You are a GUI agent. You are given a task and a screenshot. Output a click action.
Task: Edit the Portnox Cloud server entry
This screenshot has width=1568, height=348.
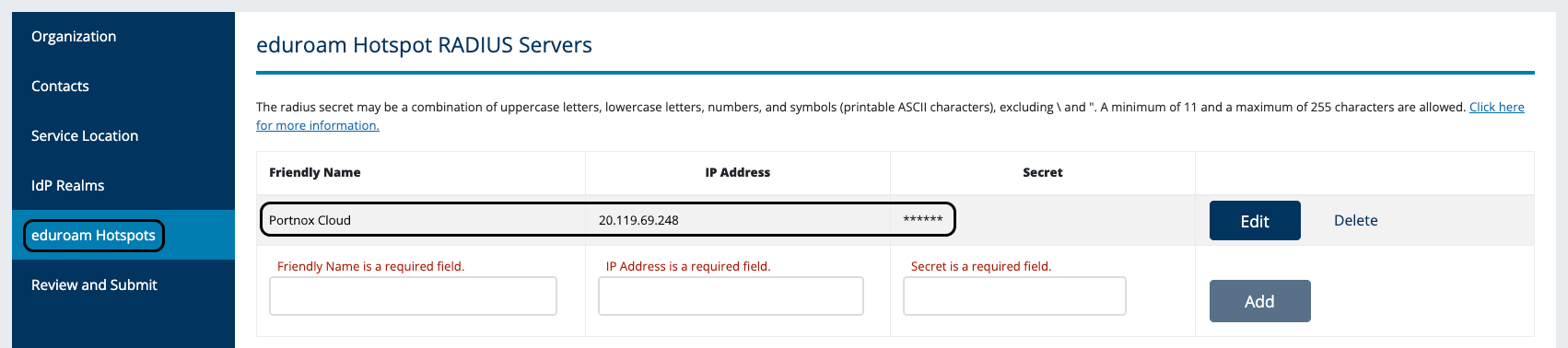coord(1255,221)
